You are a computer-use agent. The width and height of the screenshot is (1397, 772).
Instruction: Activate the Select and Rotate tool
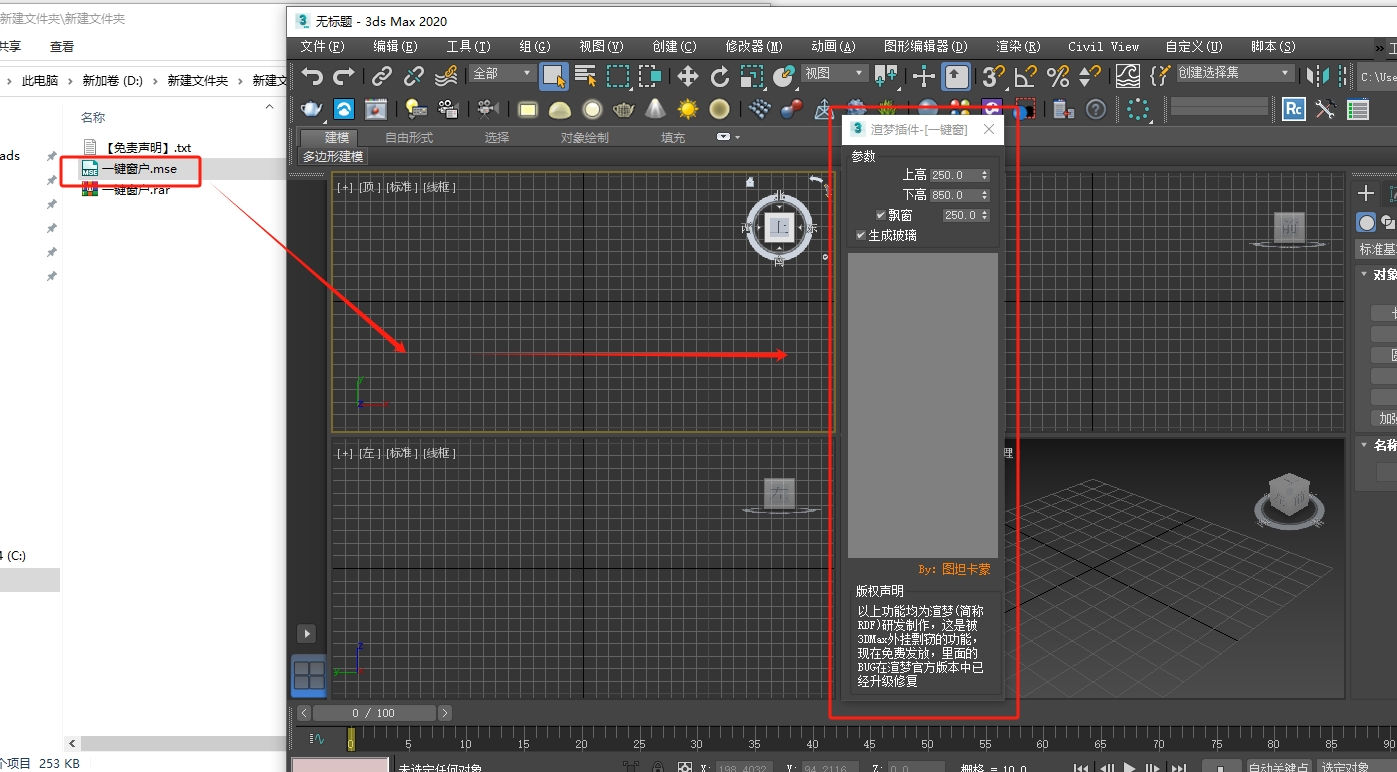tap(720, 76)
